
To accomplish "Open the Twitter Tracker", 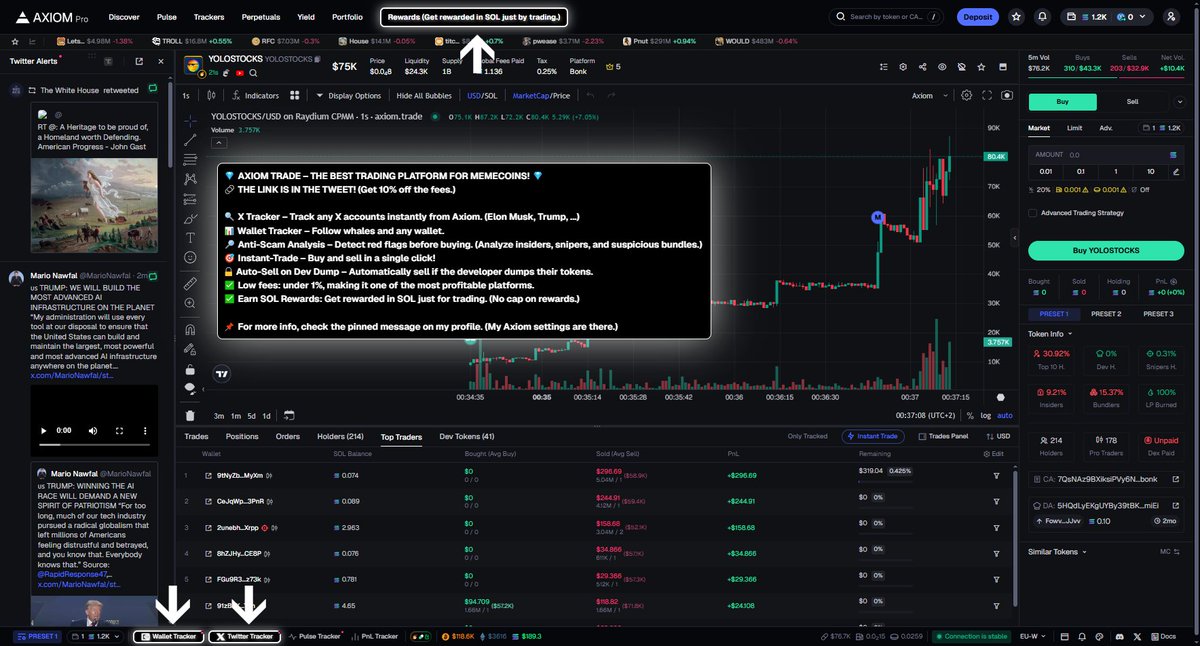I will [x=245, y=636].
